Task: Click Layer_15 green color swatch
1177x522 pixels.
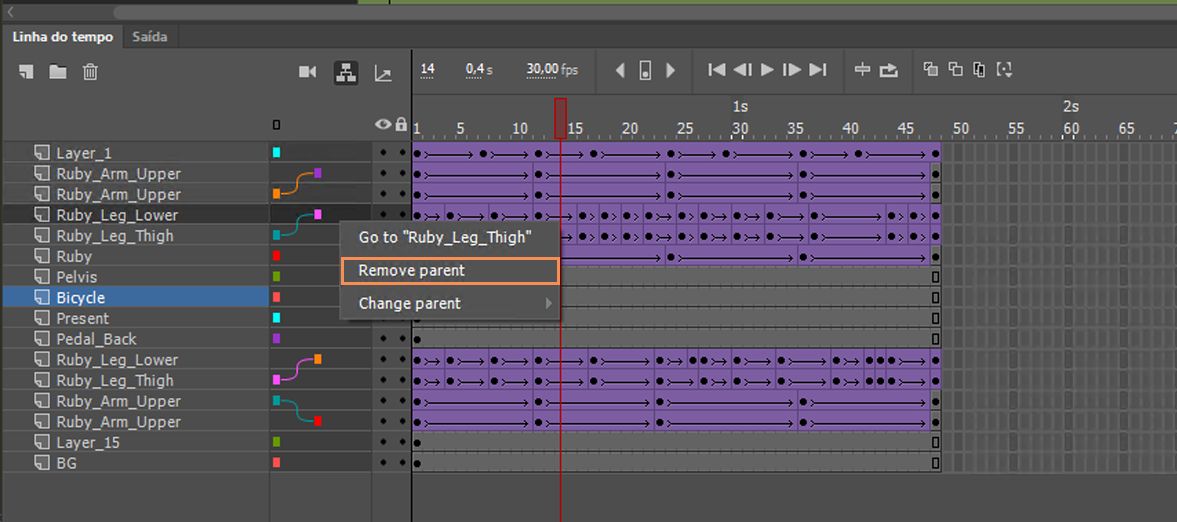Action: (276, 442)
